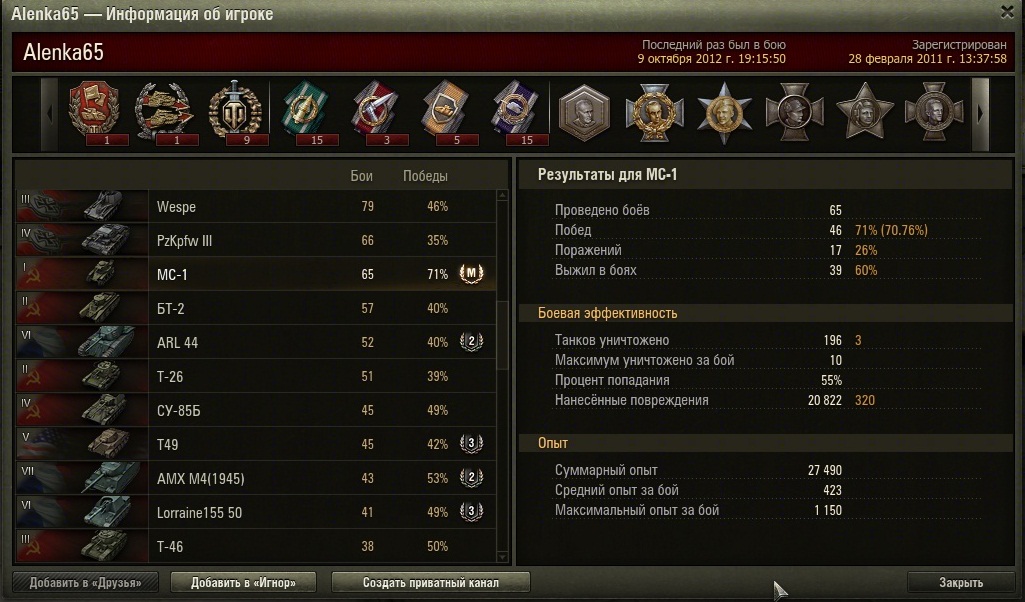Select the green ribbon medal showing 15
Viewport: 1025px width, 602px height.
(306, 111)
